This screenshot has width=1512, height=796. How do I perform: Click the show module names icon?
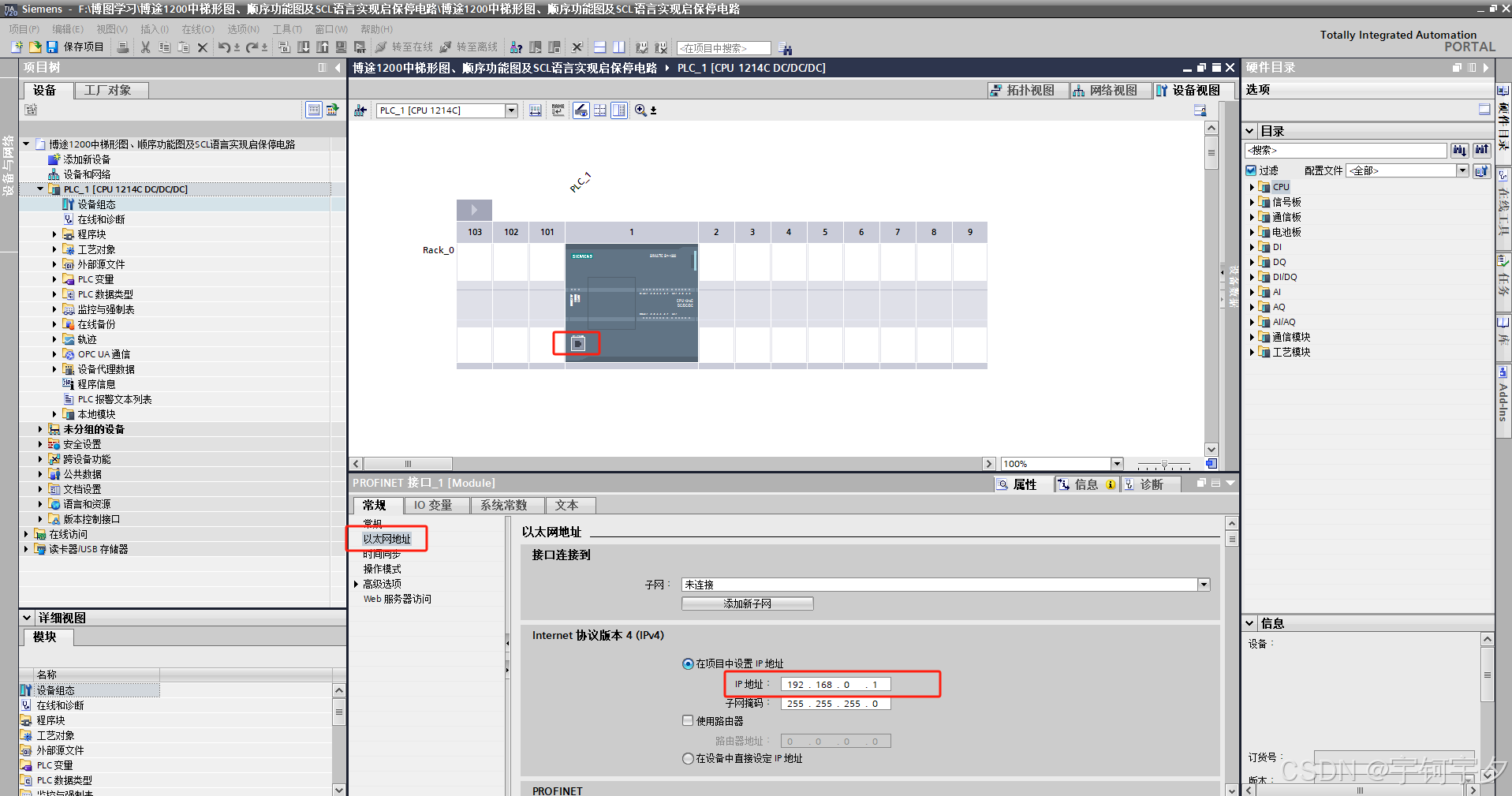click(x=558, y=110)
